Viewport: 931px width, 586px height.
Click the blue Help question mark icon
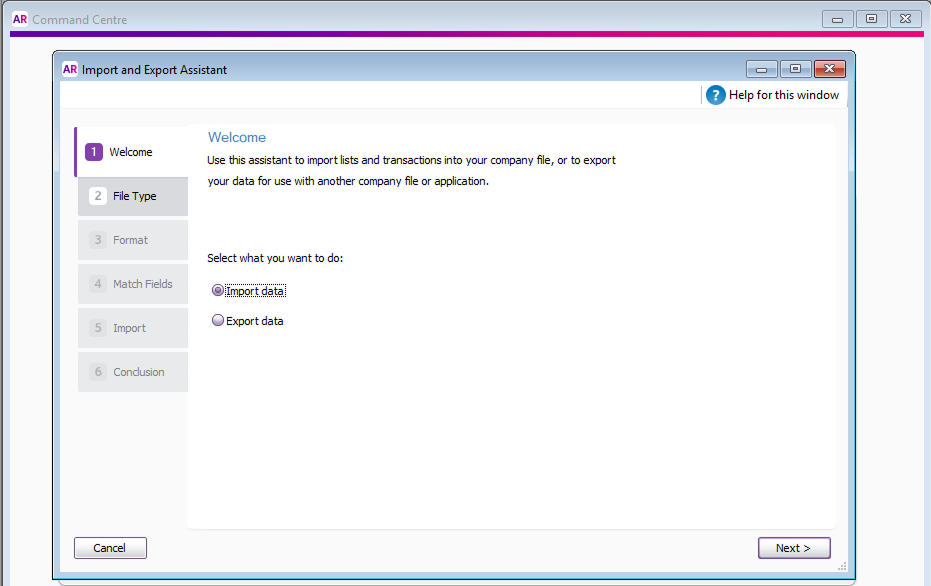click(x=715, y=95)
